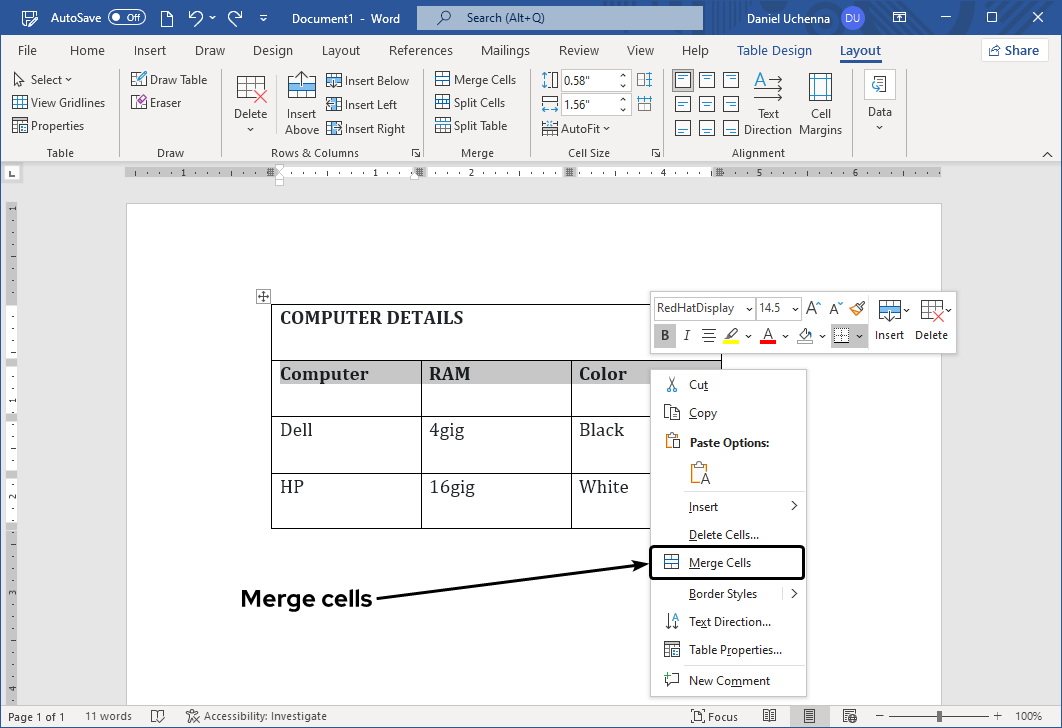
Task: Click Insert Right in Rows & Columns
Action: 368,128
